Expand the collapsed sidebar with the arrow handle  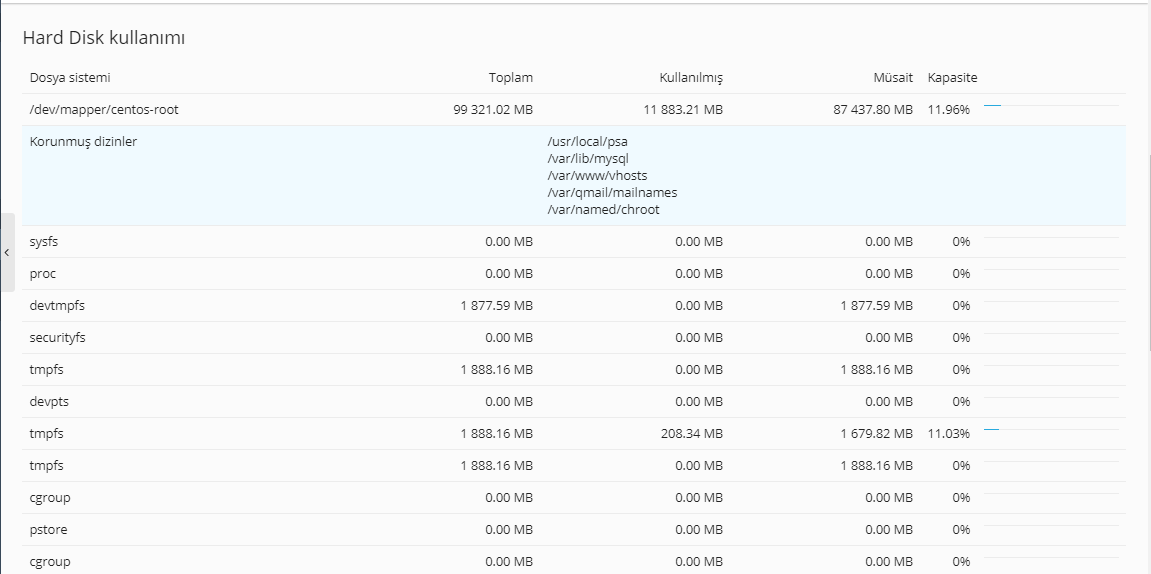point(7,252)
